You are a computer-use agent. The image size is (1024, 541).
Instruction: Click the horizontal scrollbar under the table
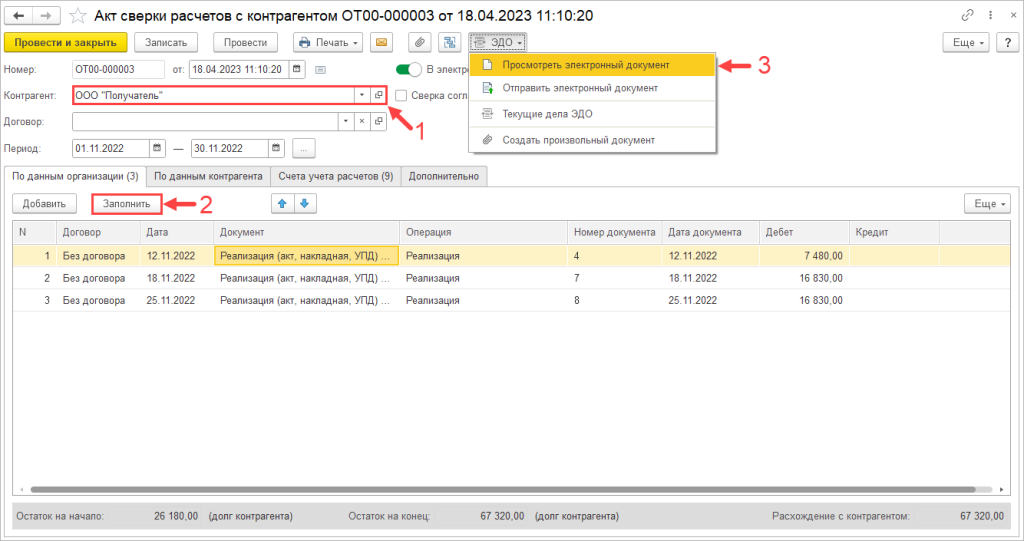click(x=500, y=490)
